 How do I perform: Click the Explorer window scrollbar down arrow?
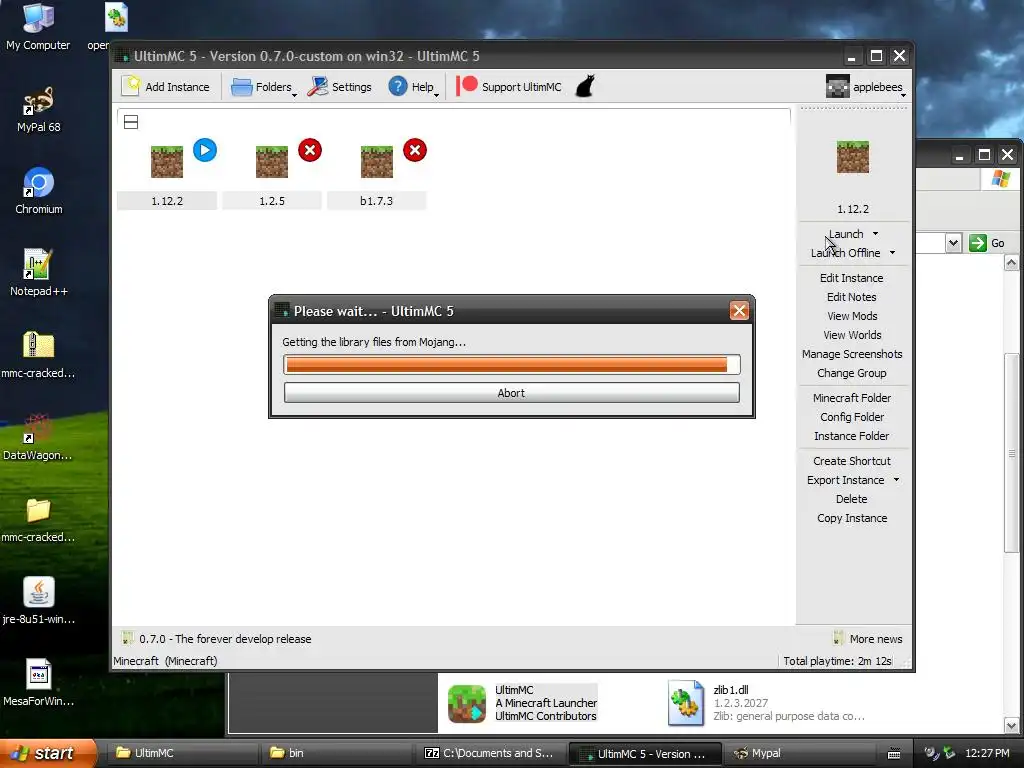[x=1012, y=725]
